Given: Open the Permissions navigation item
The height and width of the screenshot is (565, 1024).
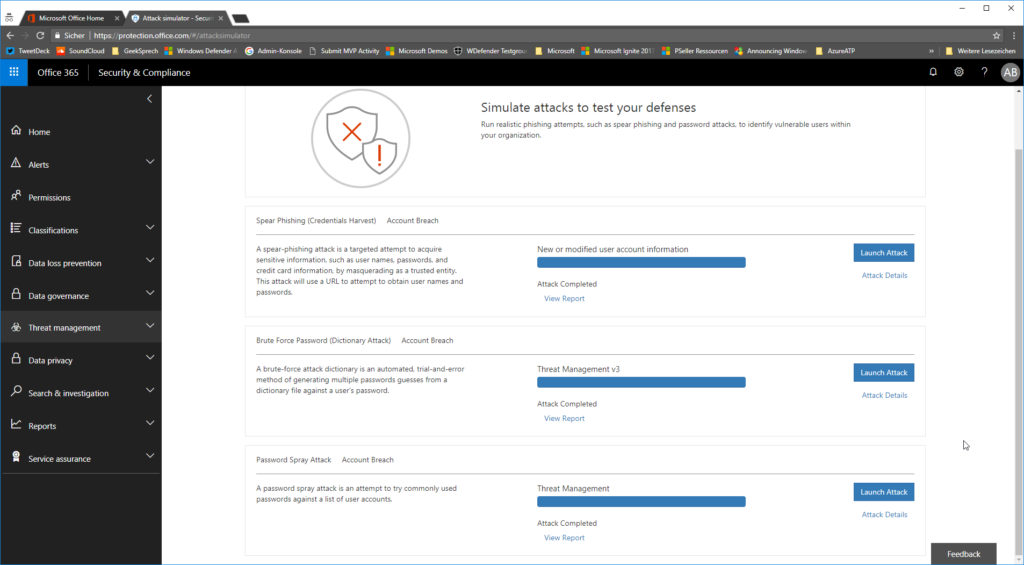Looking at the screenshot, I should (81, 197).
